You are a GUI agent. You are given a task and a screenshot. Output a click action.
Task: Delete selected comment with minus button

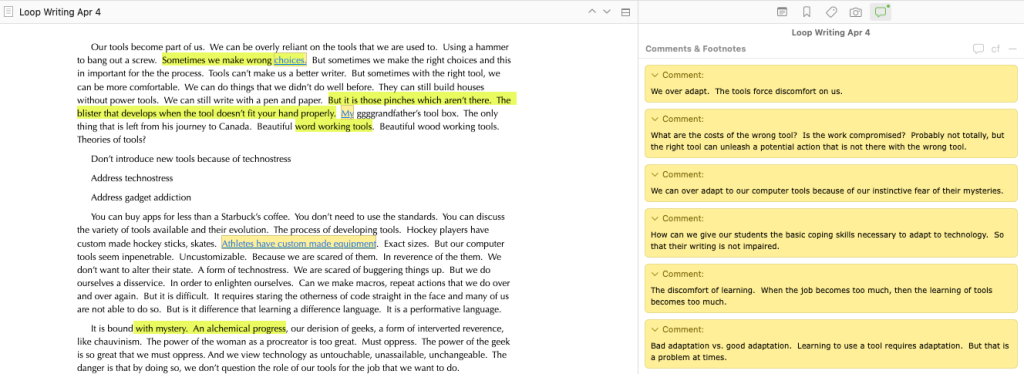coord(1013,49)
